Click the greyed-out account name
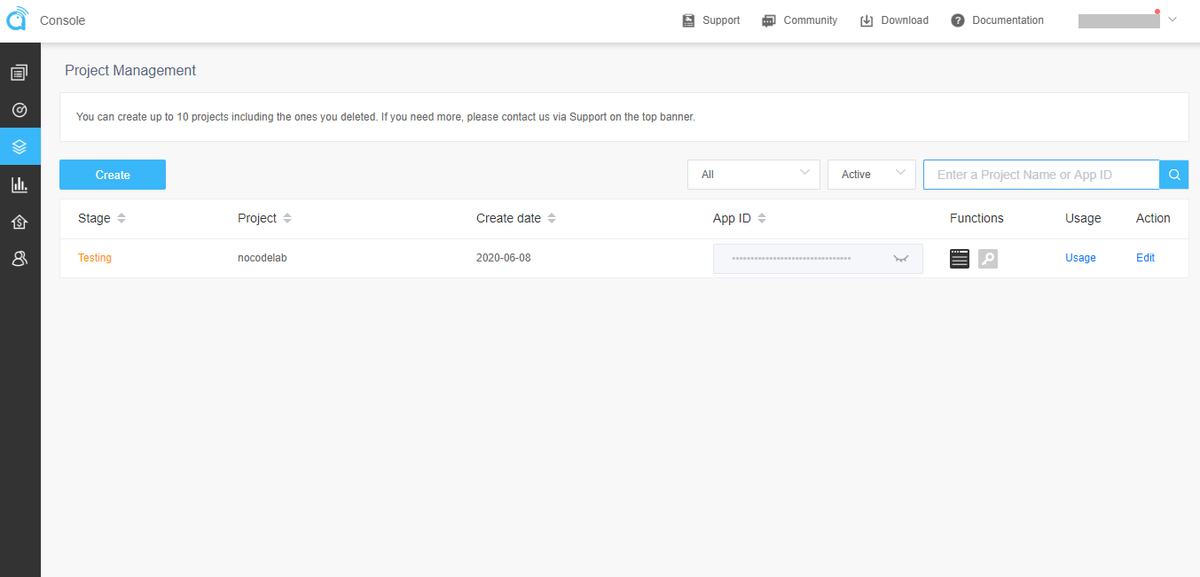The height and width of the screenshot is (577, 1200). [1118, 21]
